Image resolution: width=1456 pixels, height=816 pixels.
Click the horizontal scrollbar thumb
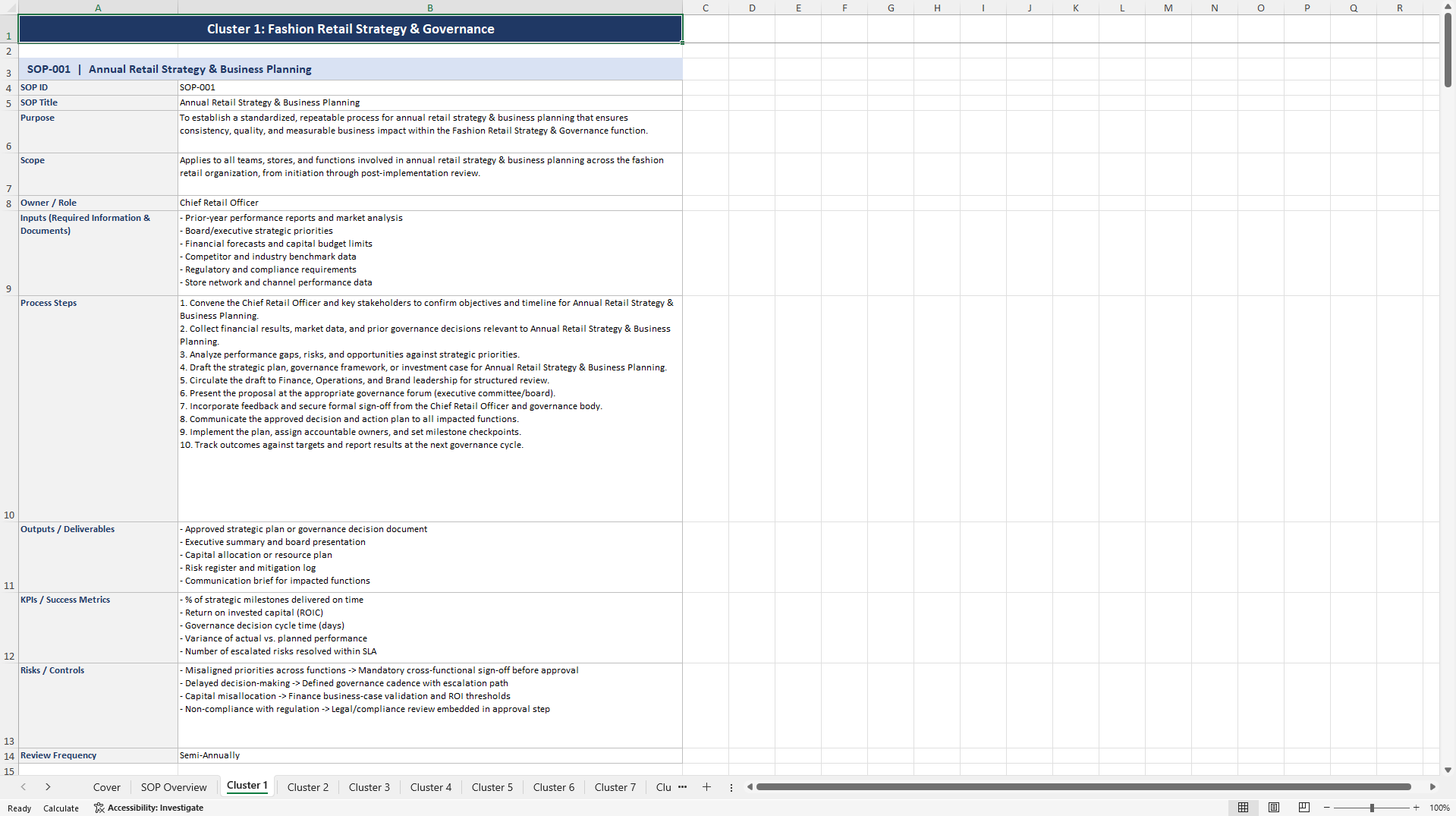click(1083, 787)
